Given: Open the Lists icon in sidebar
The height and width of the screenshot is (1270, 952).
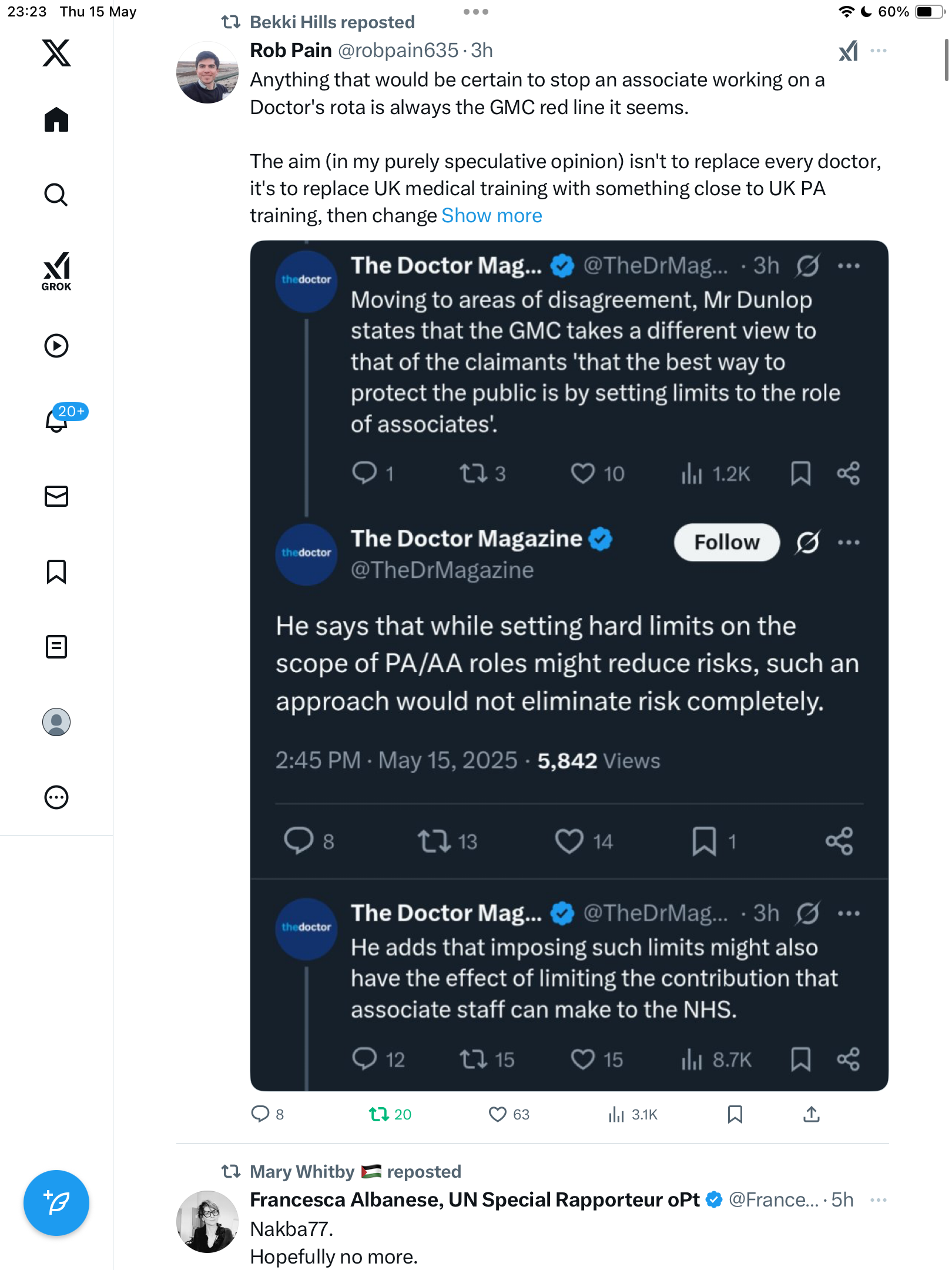Looking at the screenshot, I should click(x=56, y=647).
